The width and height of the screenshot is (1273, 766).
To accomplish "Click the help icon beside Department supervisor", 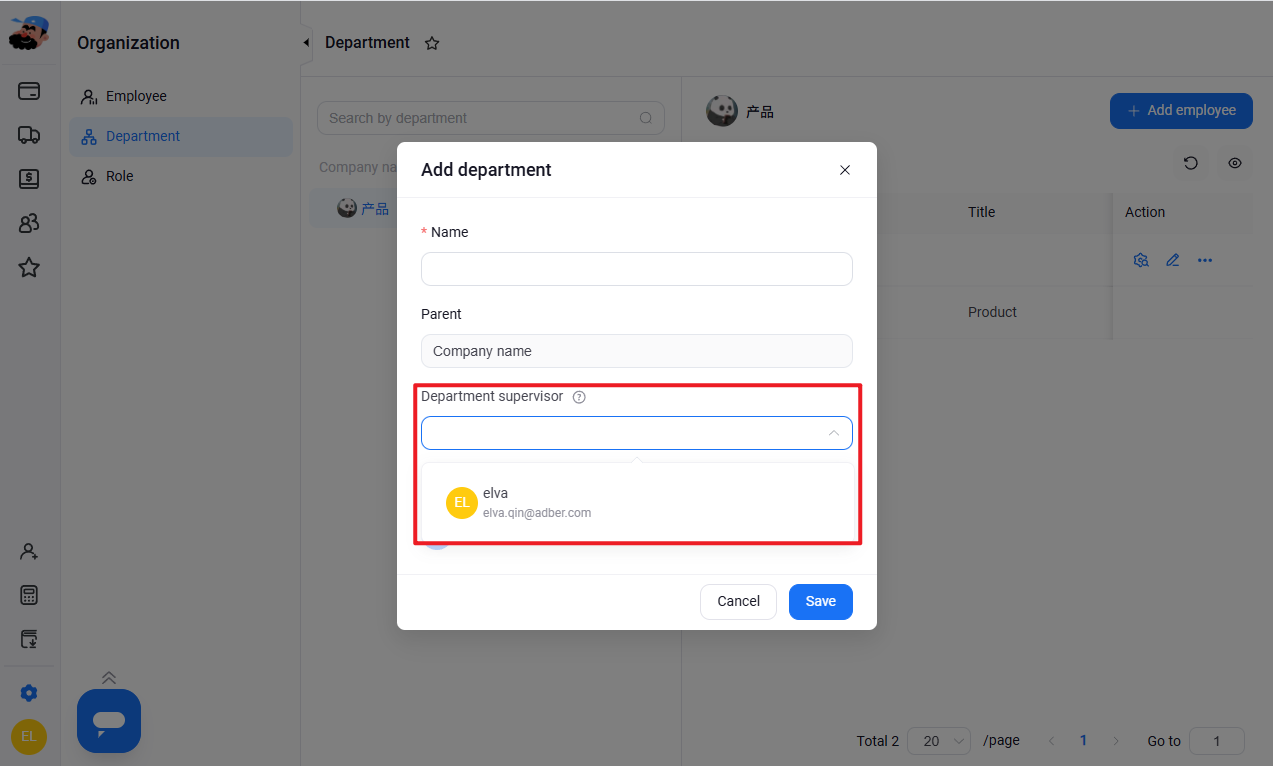I will [x=579, y=397].
